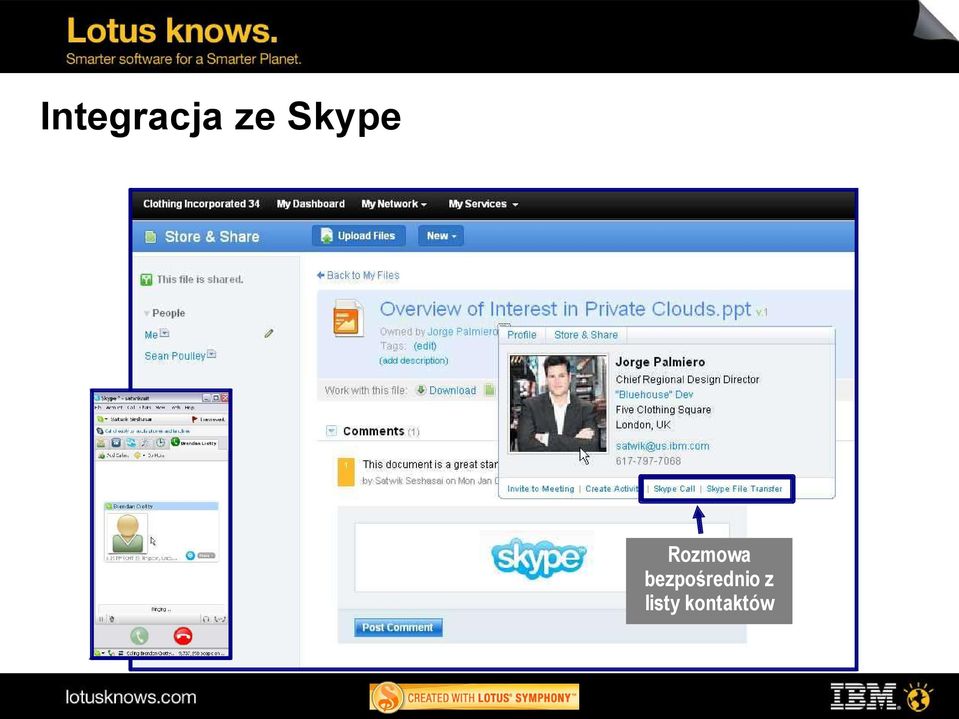
Task: Click the Post Comment button
Action: [398, 627]
